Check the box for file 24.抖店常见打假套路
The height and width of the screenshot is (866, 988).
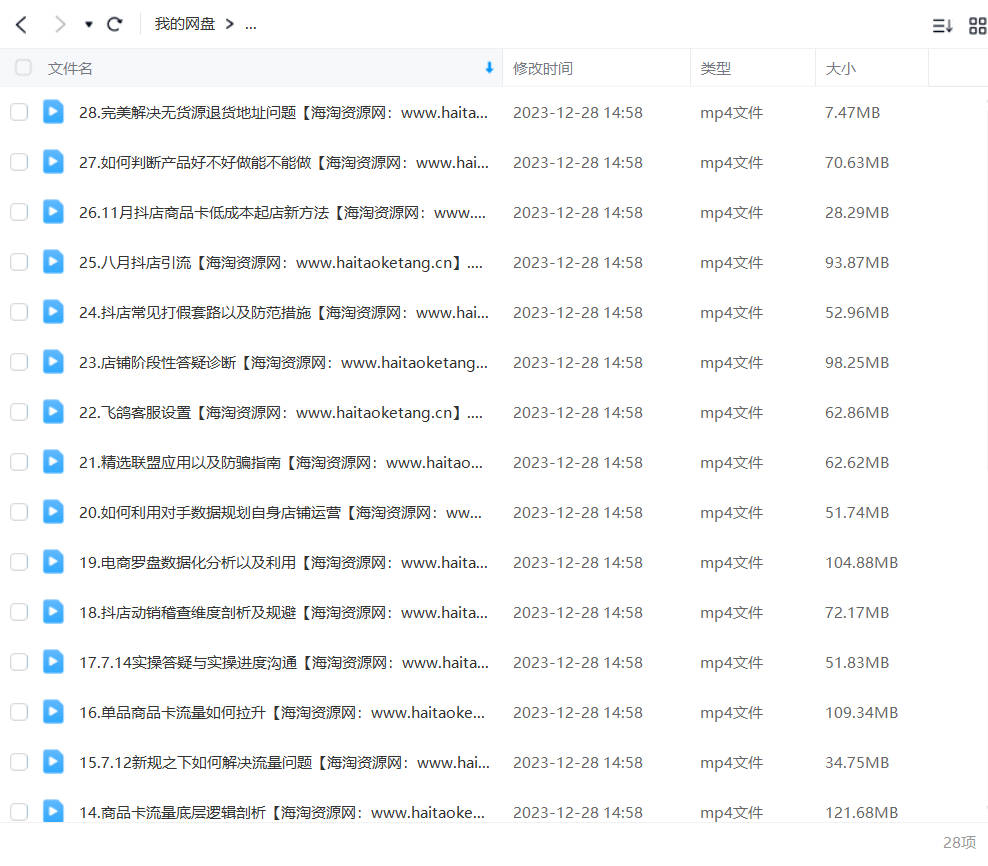point(20,312)
